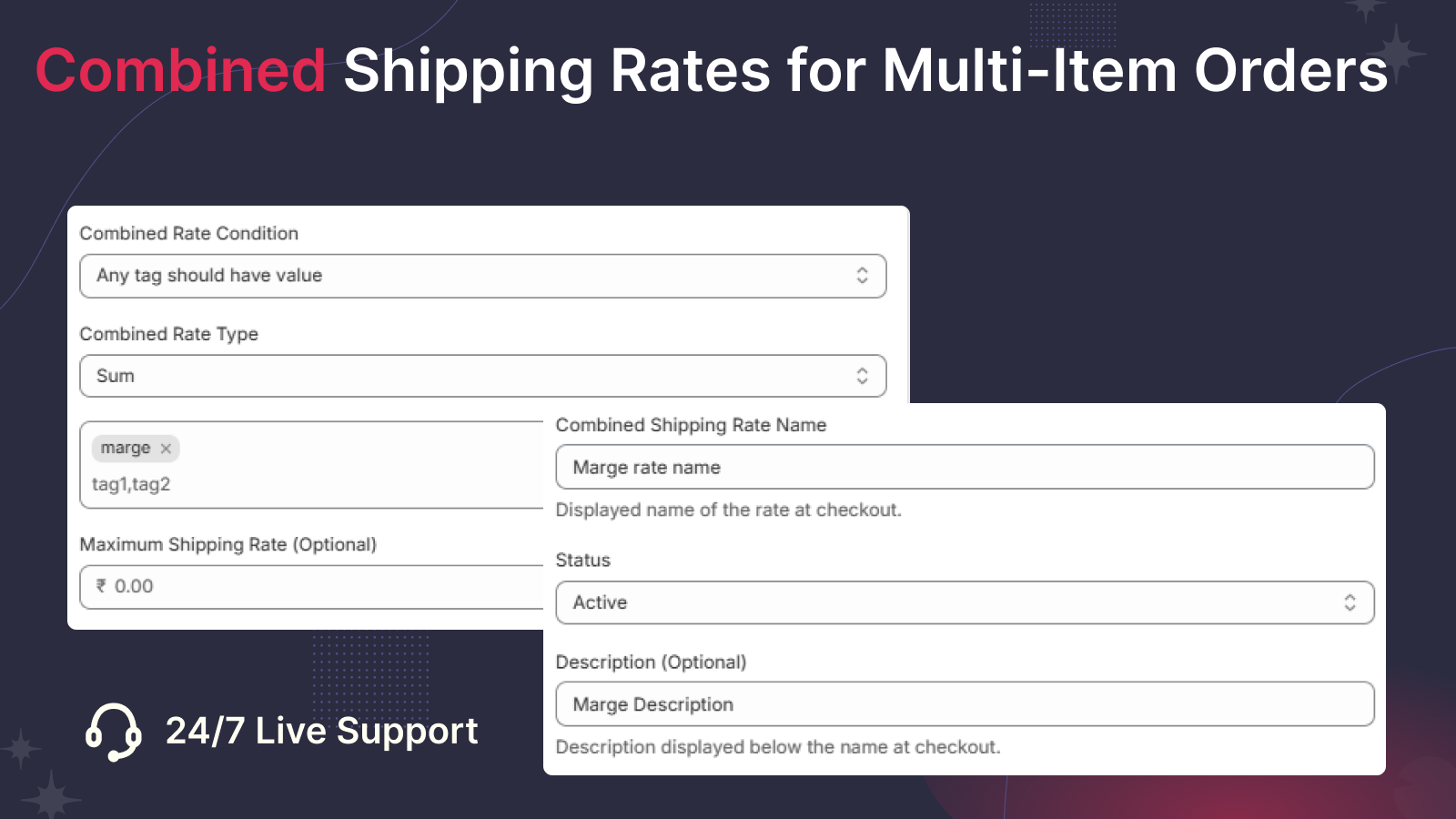The width and height of the screenshot is (1456, 819).
Task: Click the Combined Rate Condition select arrows
Action: point(862,276)
